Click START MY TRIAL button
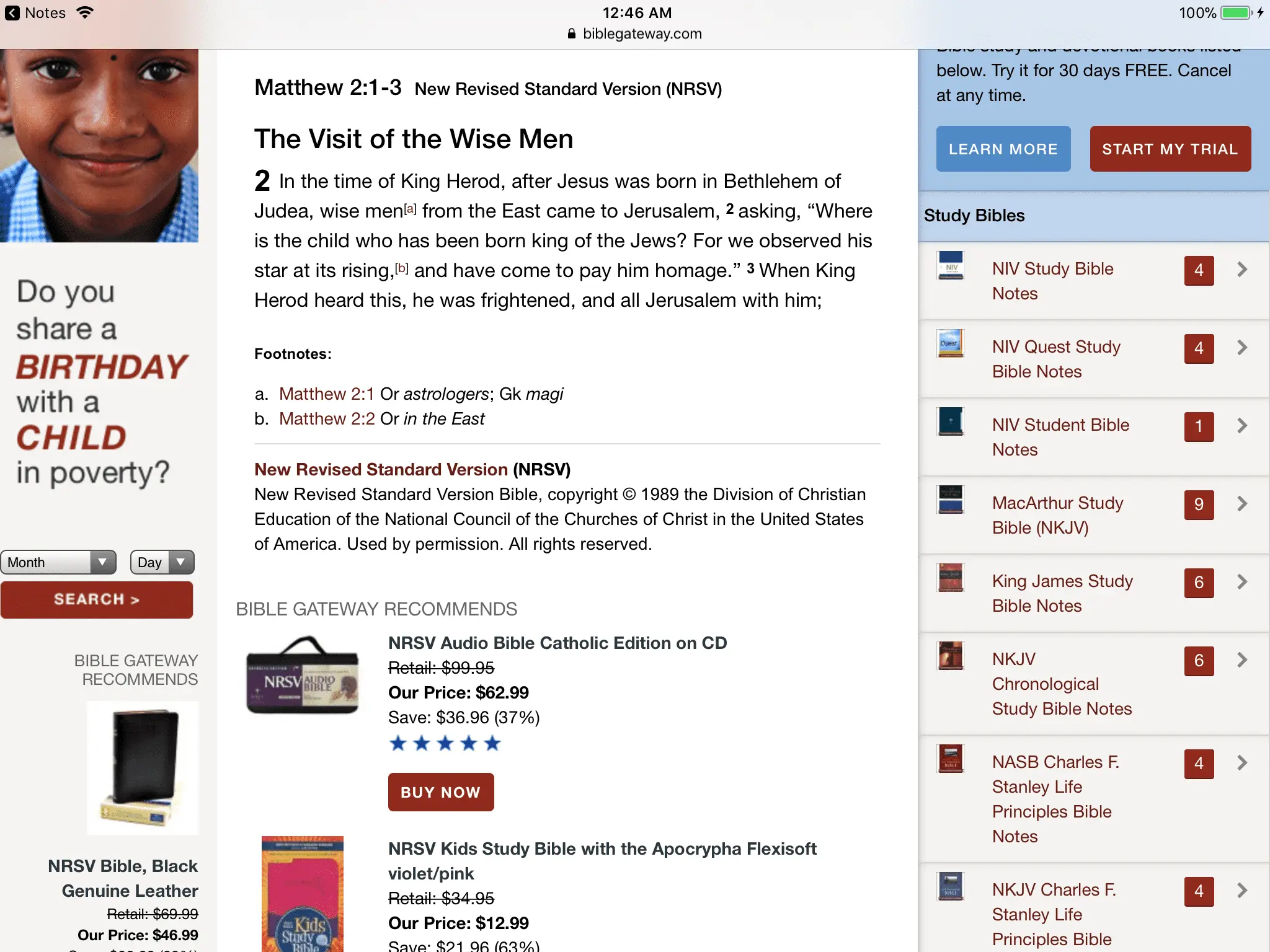Screen dimensions: 1270x952 pos(1170,149)
